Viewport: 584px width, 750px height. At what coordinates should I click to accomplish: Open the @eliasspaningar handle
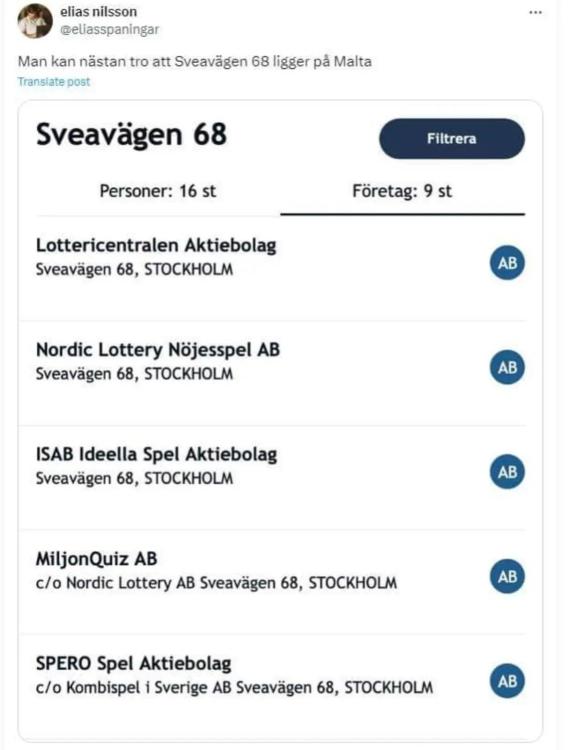click(110, 29)
